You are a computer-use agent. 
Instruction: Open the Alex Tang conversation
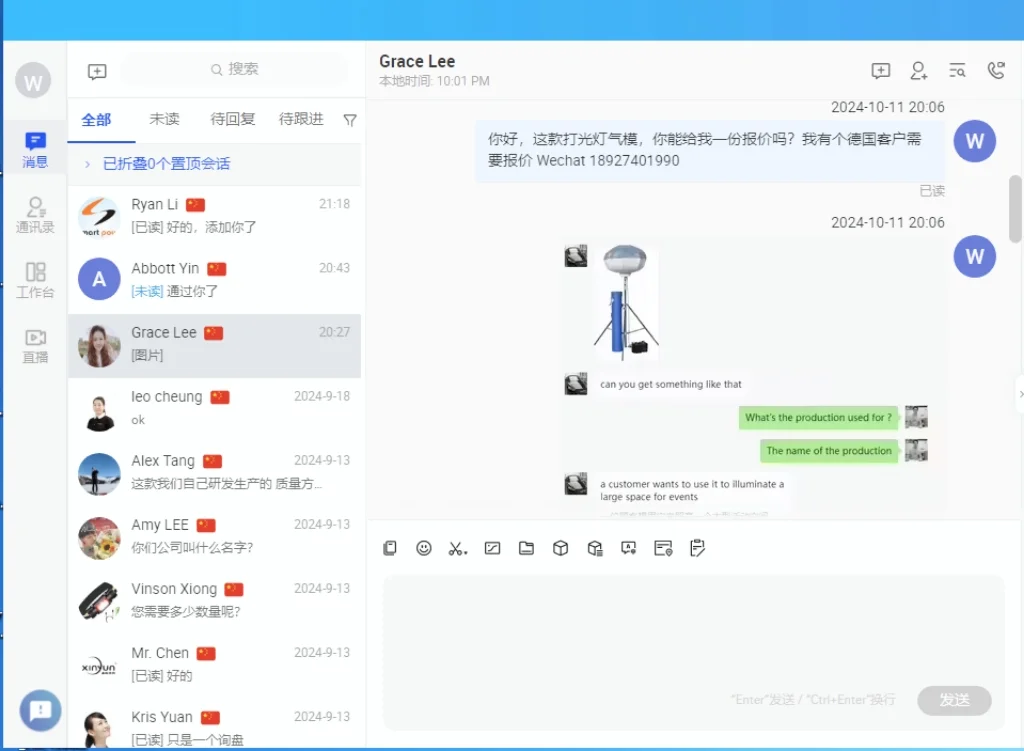(215, 472)
